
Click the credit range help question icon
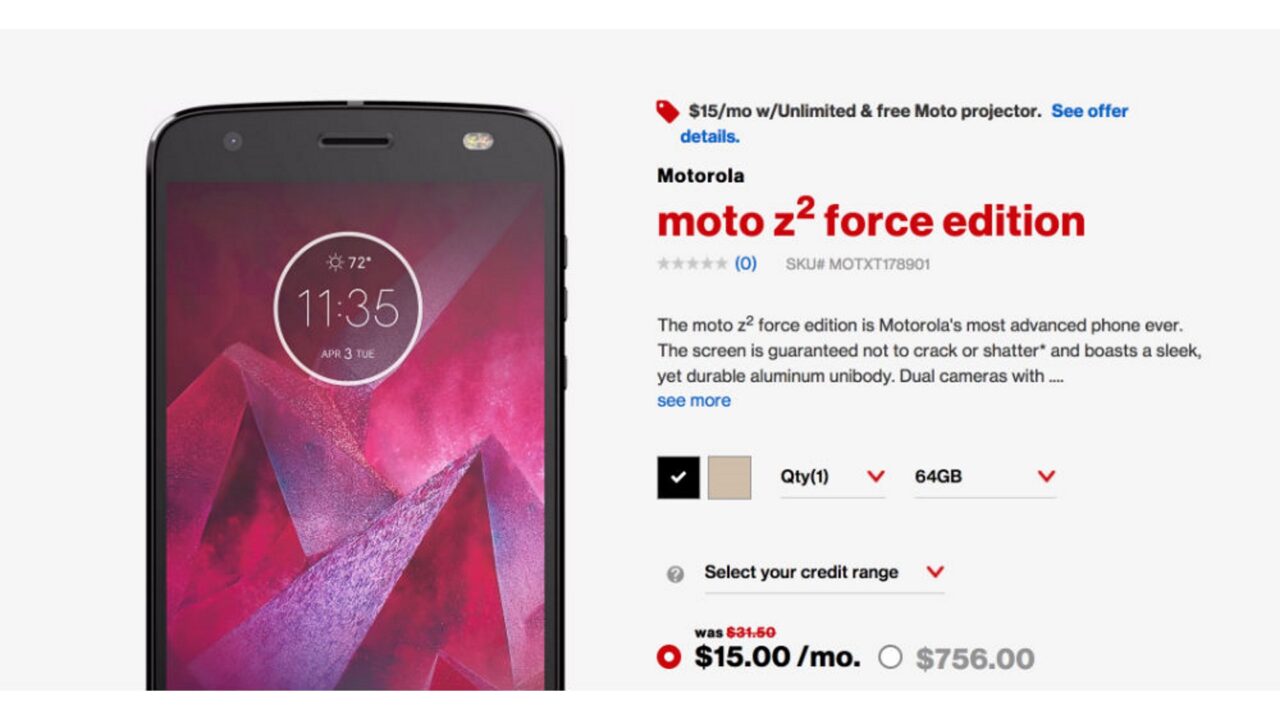[675, 574]
